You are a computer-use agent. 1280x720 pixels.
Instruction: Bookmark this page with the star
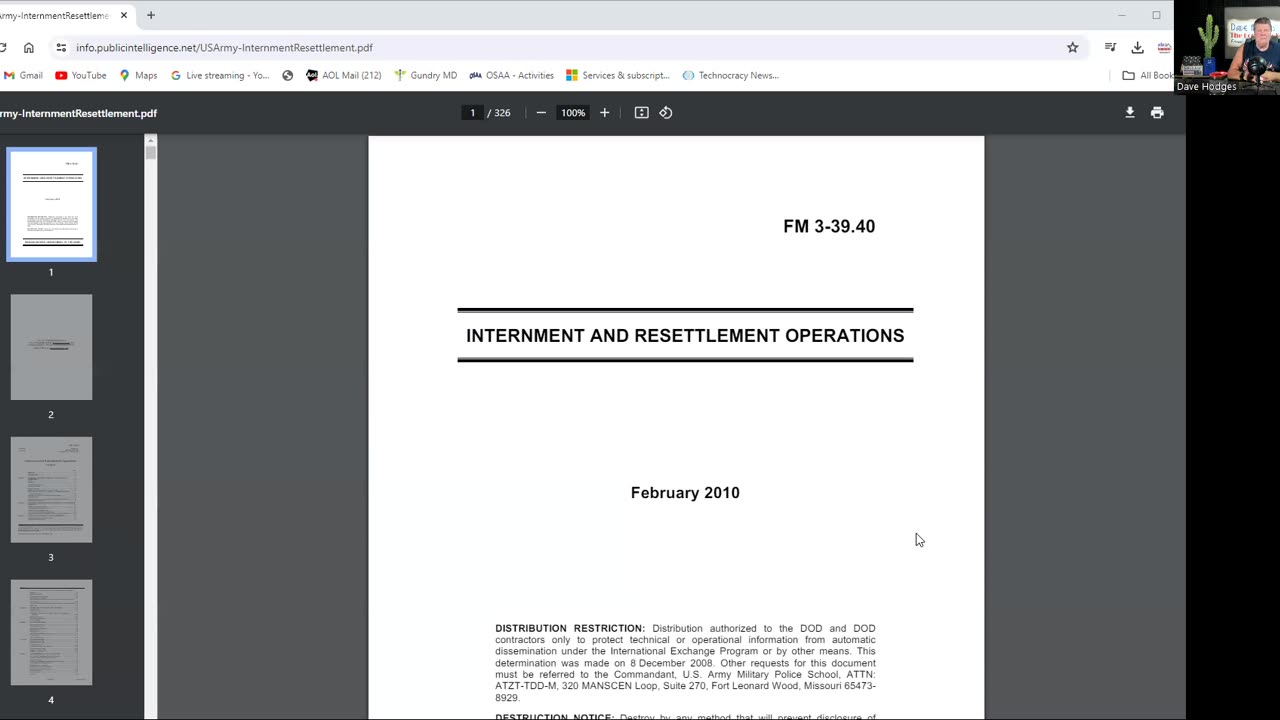[x=1073, y=47]
